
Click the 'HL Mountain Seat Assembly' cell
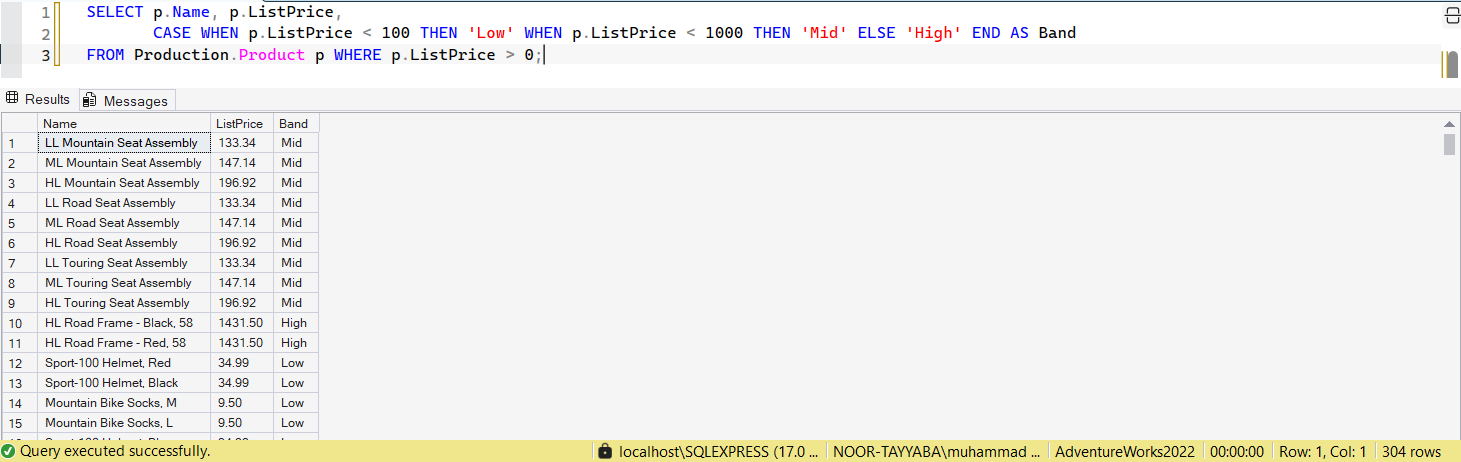coord(124,183)
